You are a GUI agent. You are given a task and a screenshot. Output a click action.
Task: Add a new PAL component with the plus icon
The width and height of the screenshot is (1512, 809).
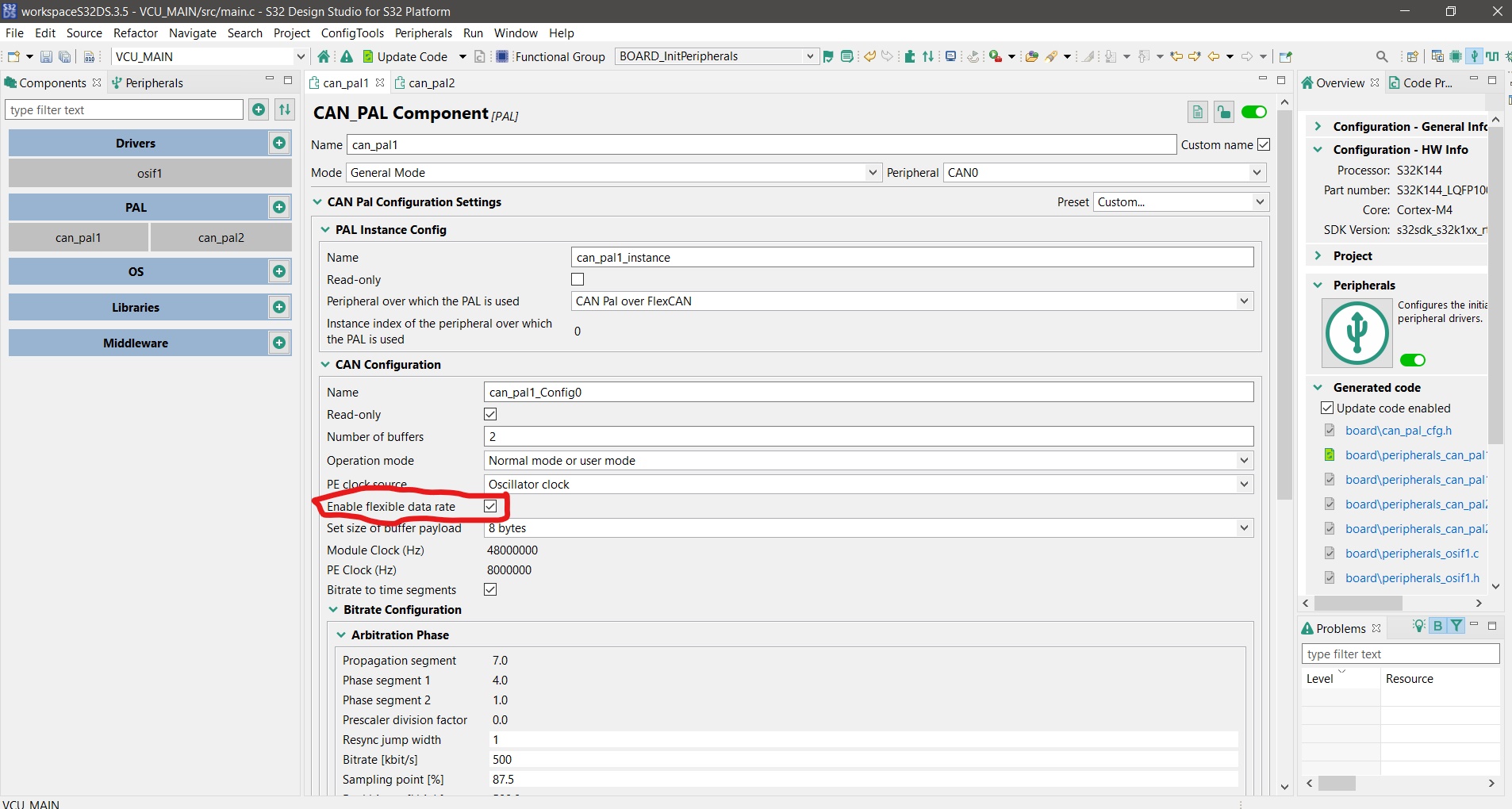point(279,207)
